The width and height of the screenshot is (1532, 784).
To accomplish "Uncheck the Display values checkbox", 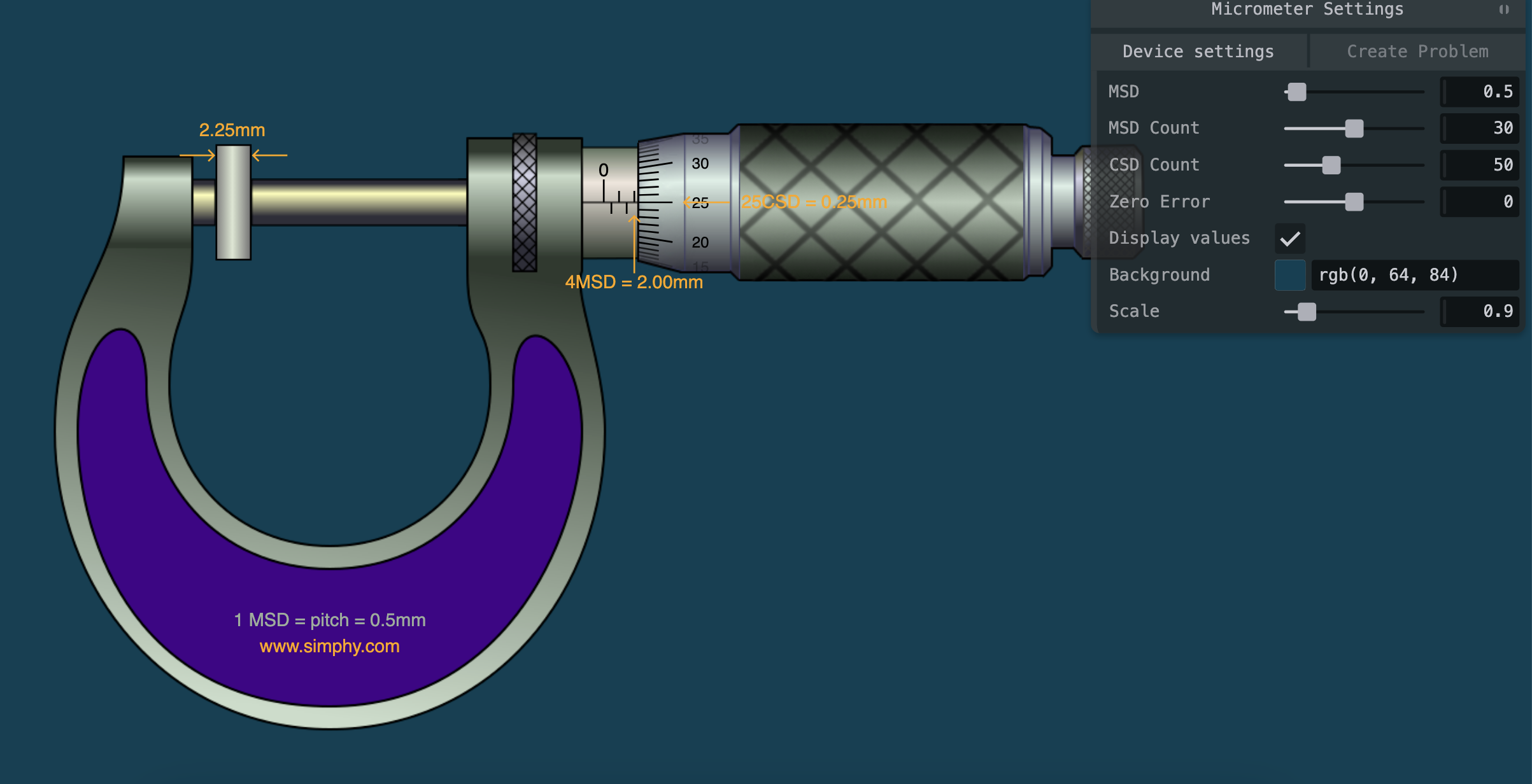I will (1290, 239).
